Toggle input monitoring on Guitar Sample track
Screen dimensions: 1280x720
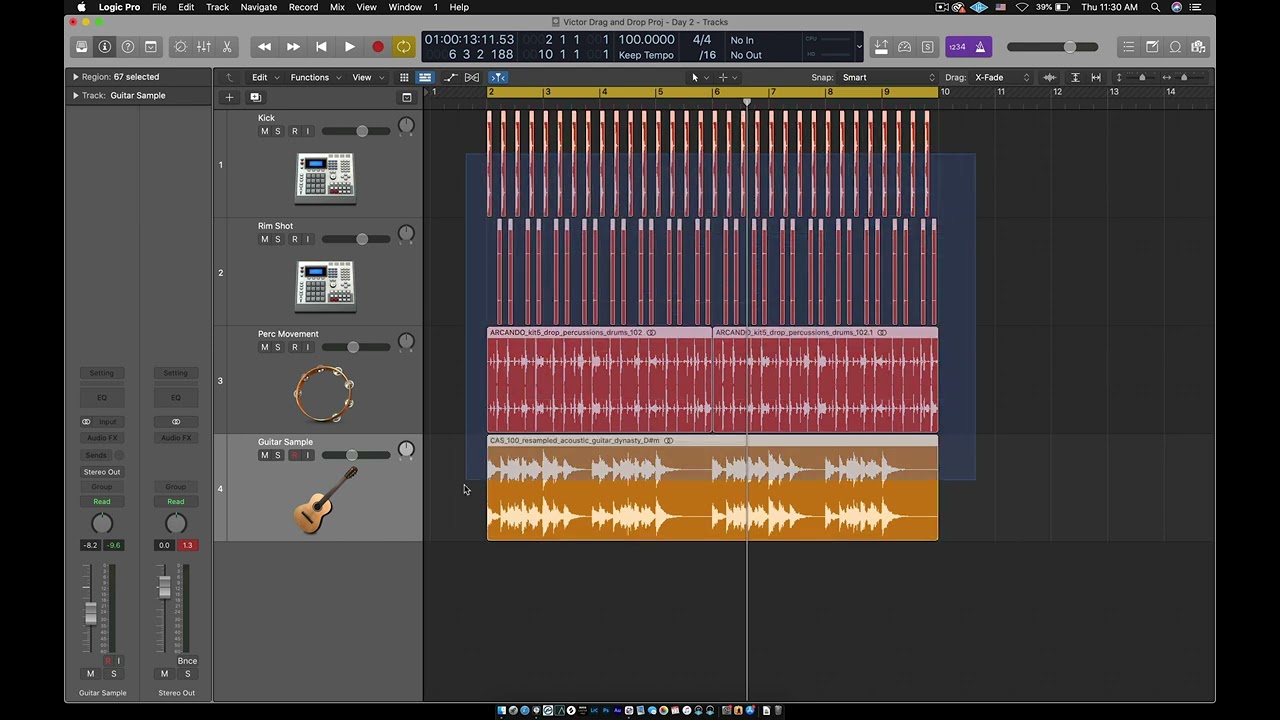pyautogui.click(x=308, y=455)
